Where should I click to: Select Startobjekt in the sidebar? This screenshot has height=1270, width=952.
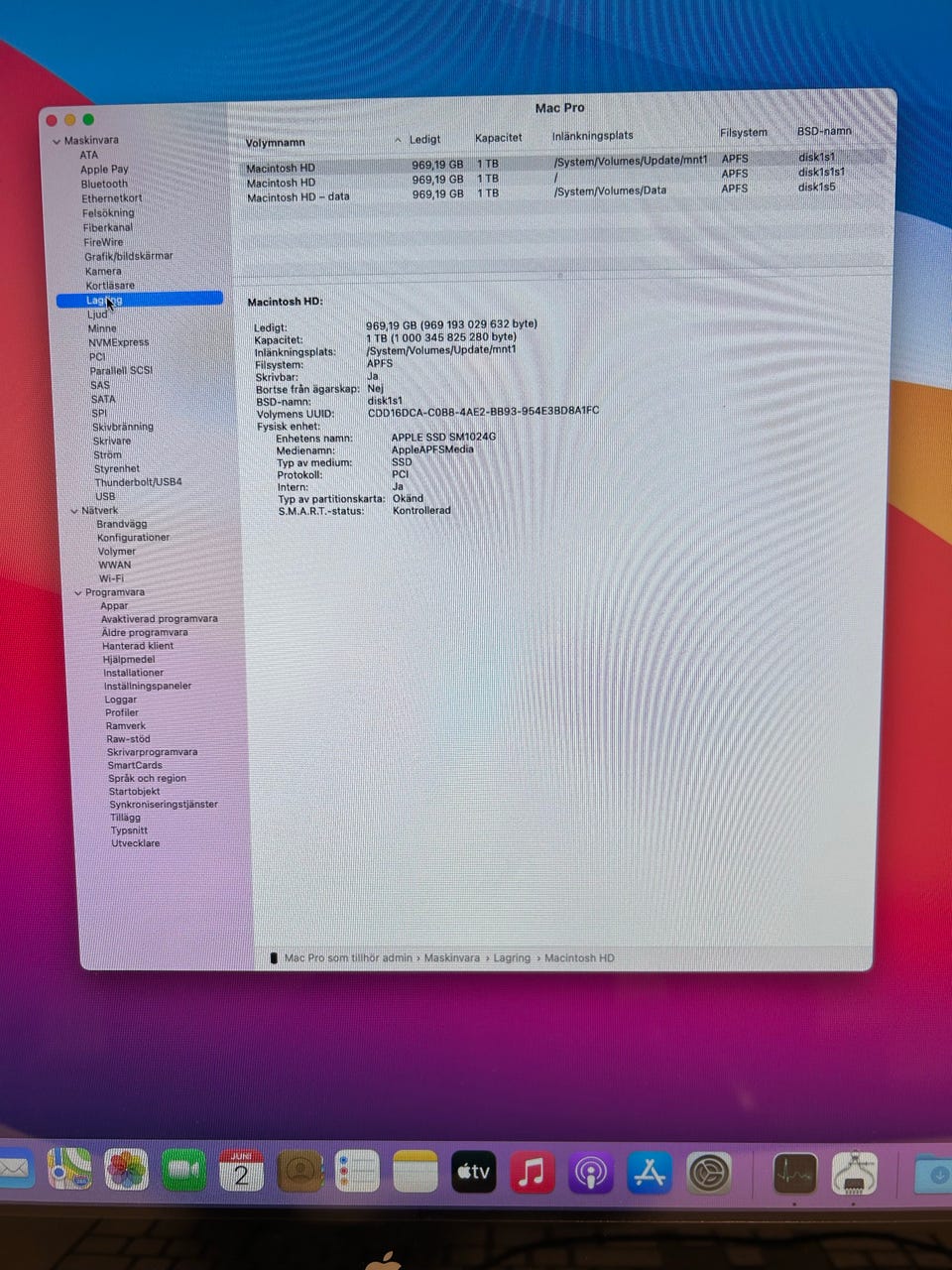(134, 792)
